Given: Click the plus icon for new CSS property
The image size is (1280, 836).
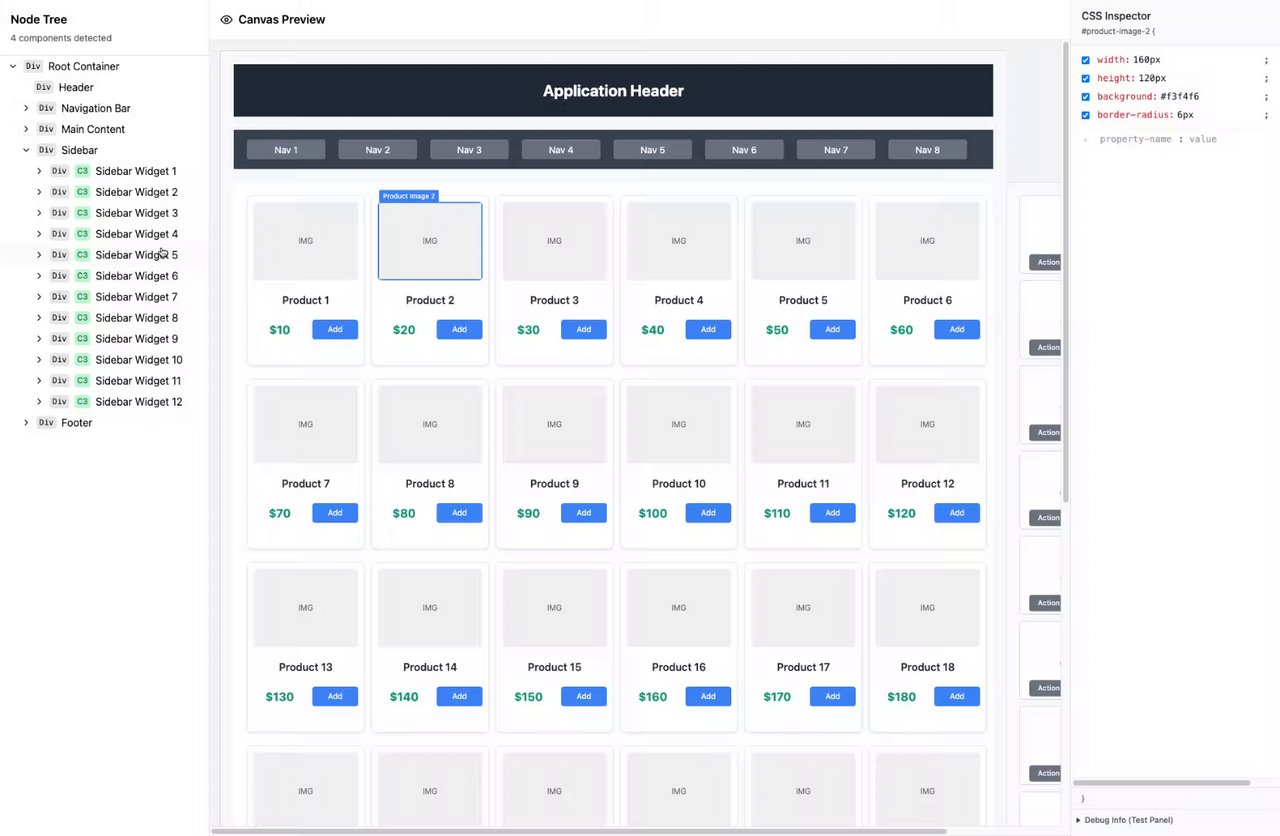Looking at the screenshot, I should click(x=1086, y=140).
